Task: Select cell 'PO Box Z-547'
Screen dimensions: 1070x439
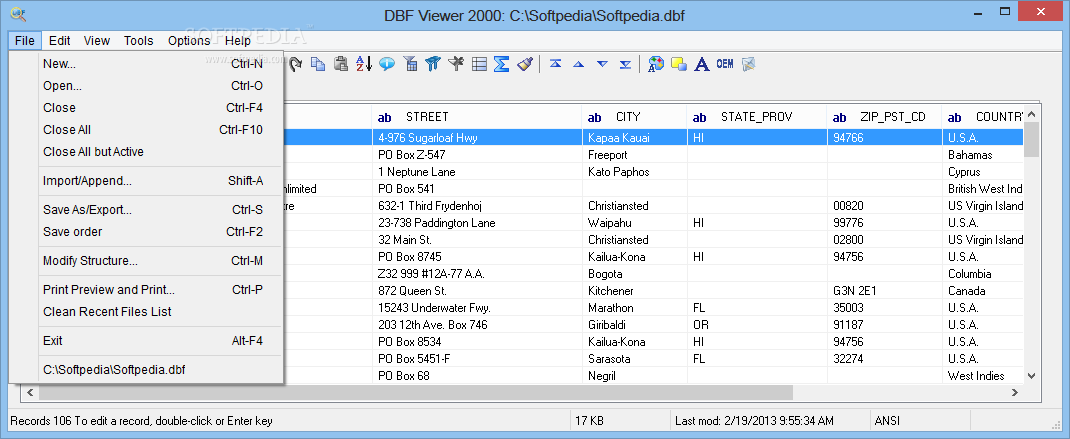Action: [x=477, y=155]
